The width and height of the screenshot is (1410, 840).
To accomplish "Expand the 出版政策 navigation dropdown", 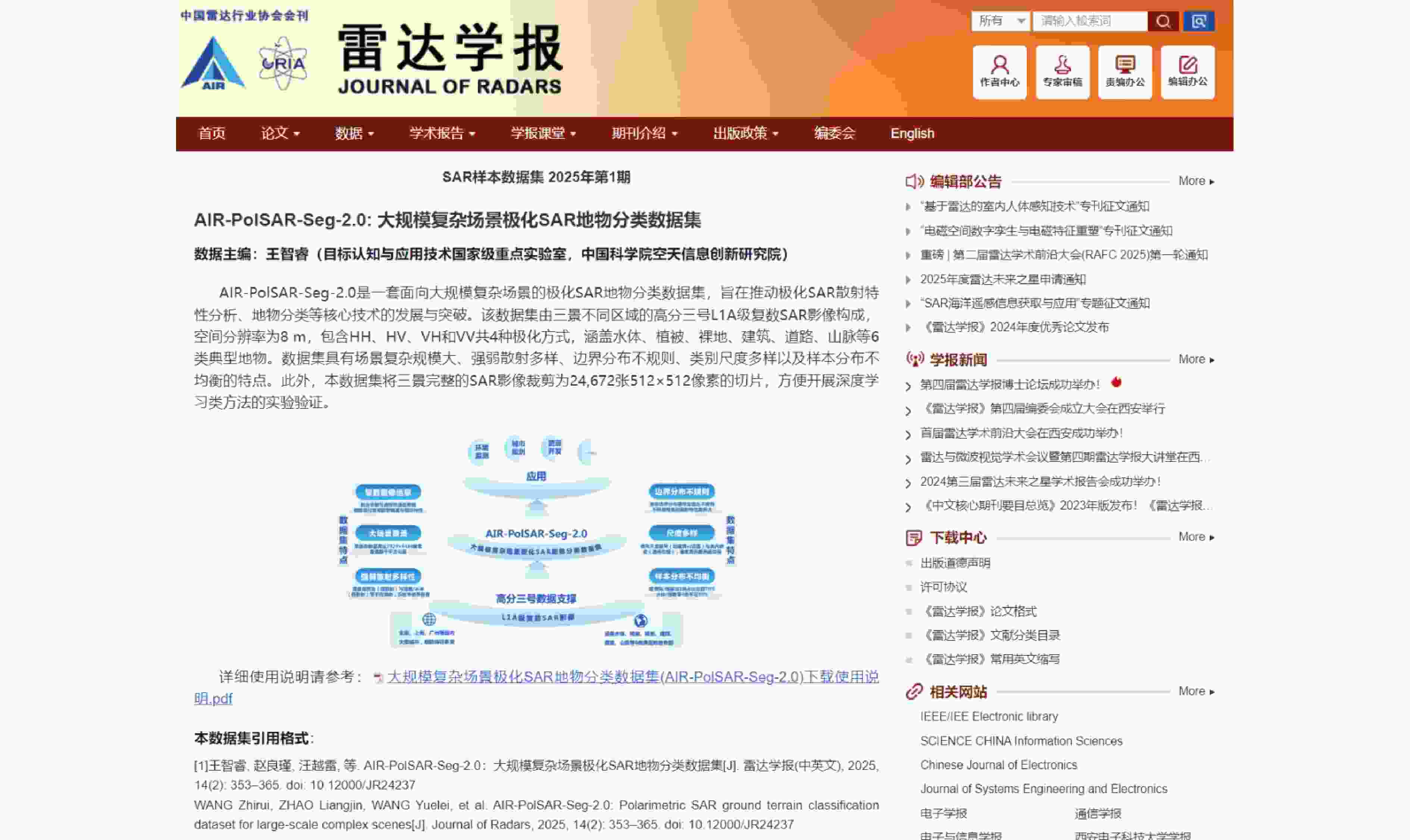I will tap(745, 134).
